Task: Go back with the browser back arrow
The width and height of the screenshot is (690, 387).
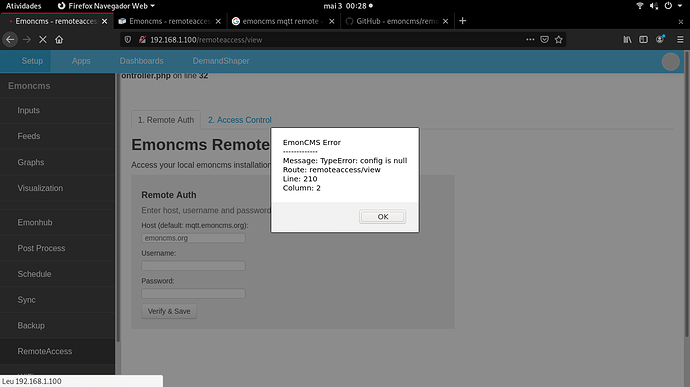Action: point(10,40)
